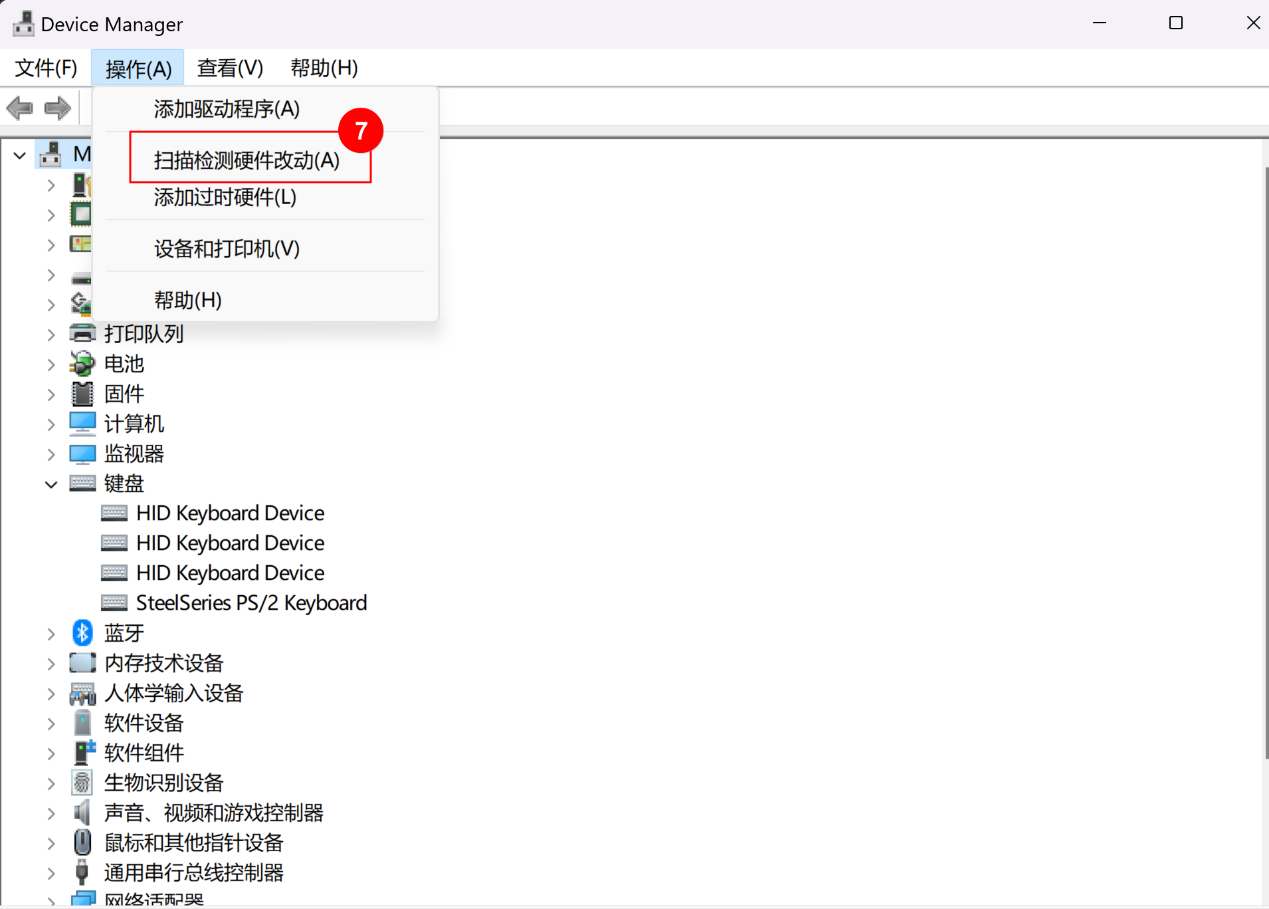The image size is (1269, 909).
Task: Expand the 蓝牙 Bluetooth category
Action: click(x=51, y=634)
